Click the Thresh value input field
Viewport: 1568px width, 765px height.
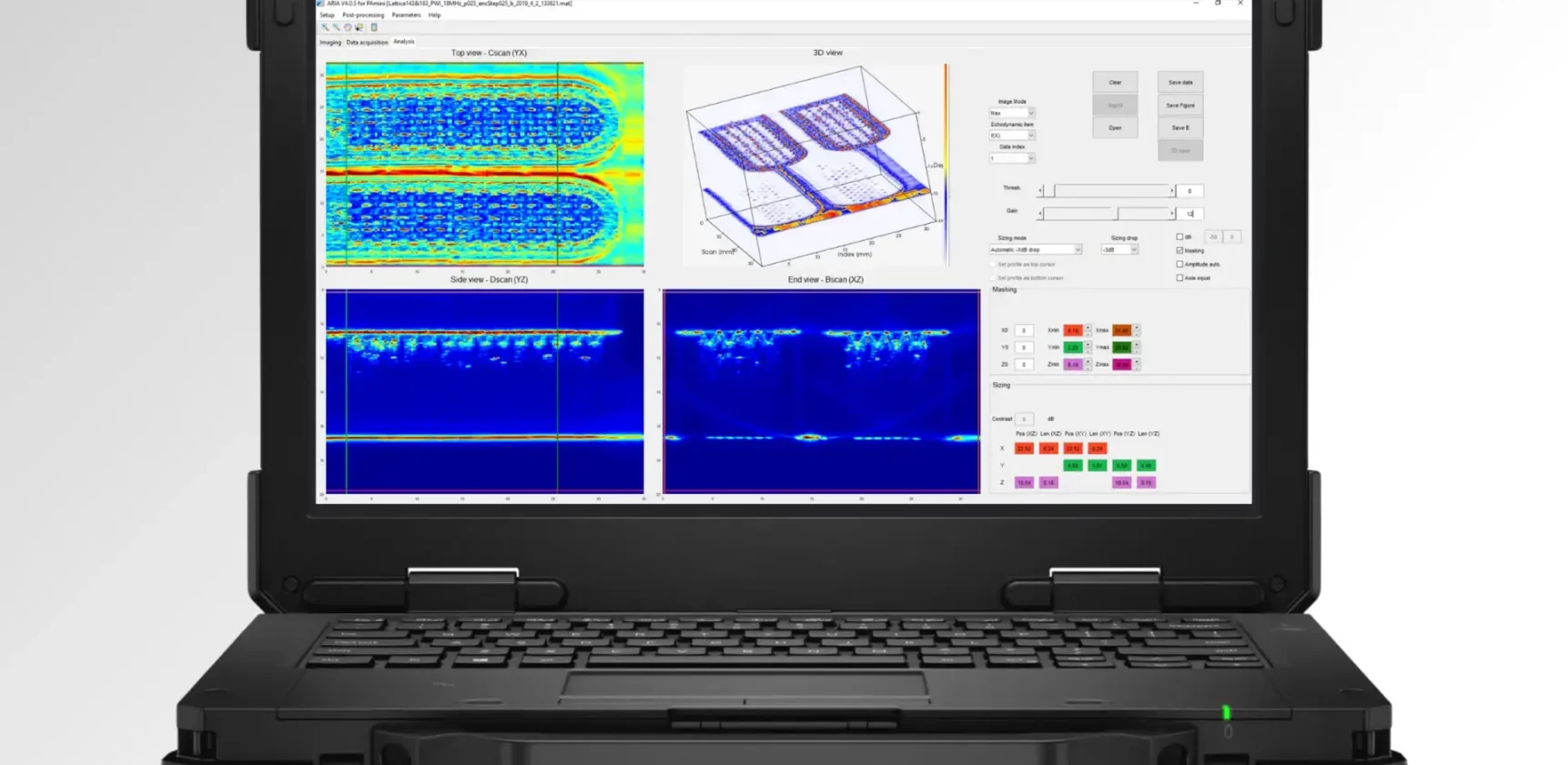tap(1189, 191)
